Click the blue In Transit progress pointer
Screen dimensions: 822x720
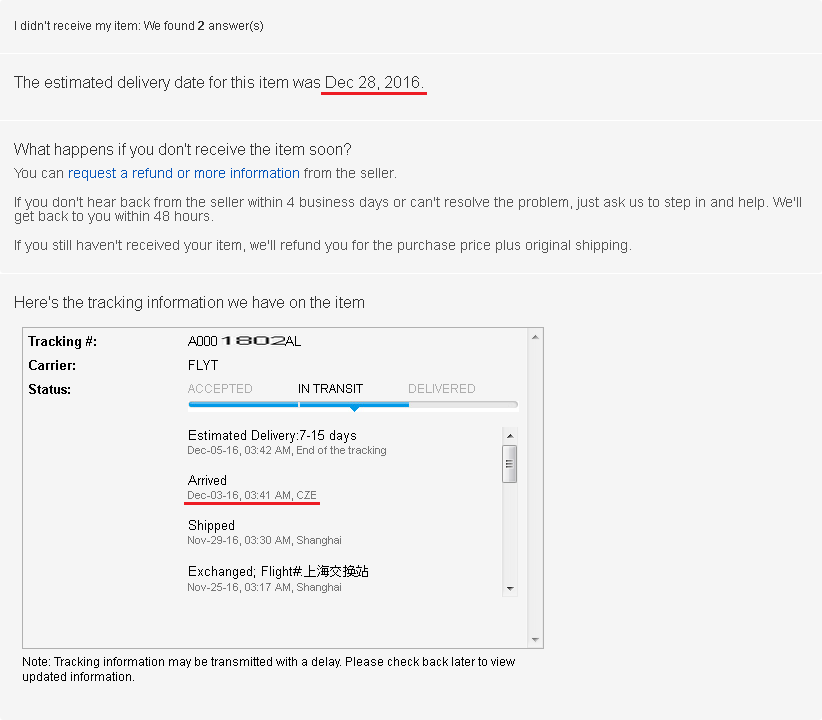coord(353,408)
